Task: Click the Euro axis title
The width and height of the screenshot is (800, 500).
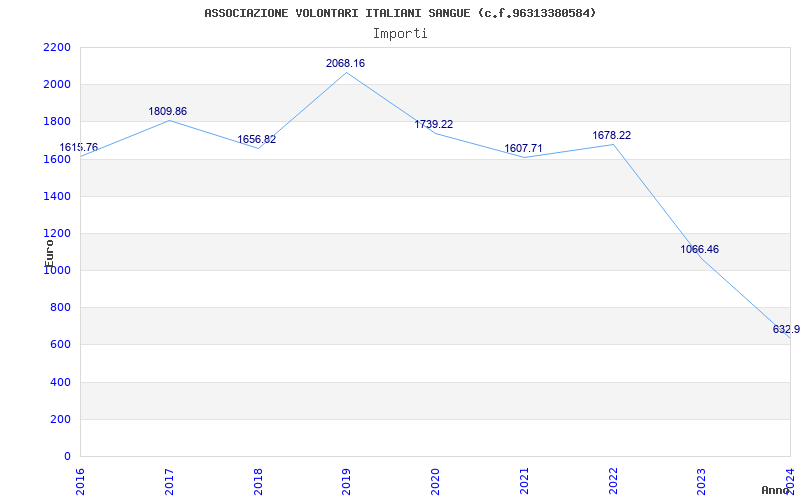Action: click(x=49, y=253)
